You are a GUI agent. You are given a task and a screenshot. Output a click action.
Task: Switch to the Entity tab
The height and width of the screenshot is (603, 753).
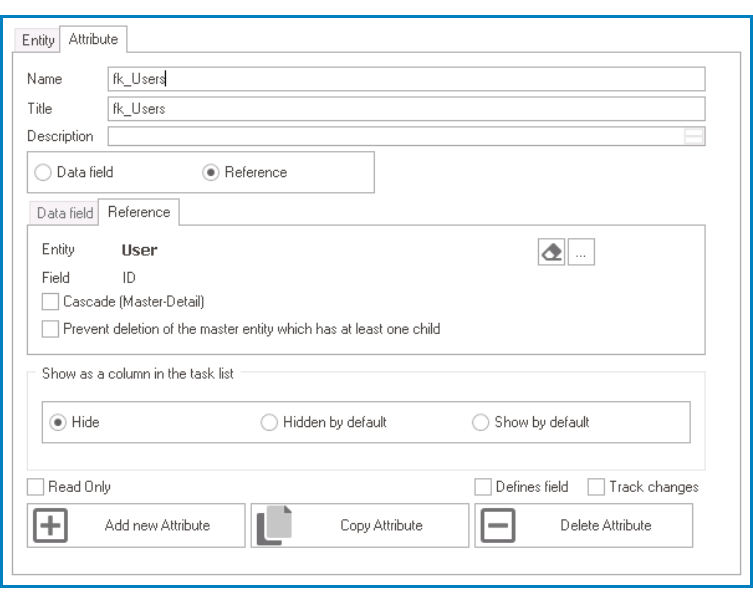point(37,40)
